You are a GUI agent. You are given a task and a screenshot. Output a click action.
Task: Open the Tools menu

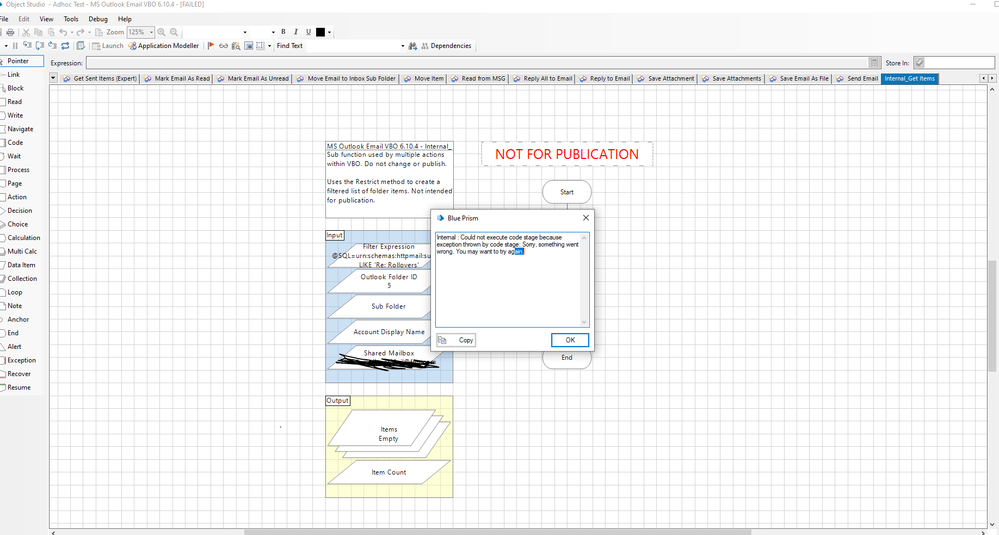[x=71, y=19]
